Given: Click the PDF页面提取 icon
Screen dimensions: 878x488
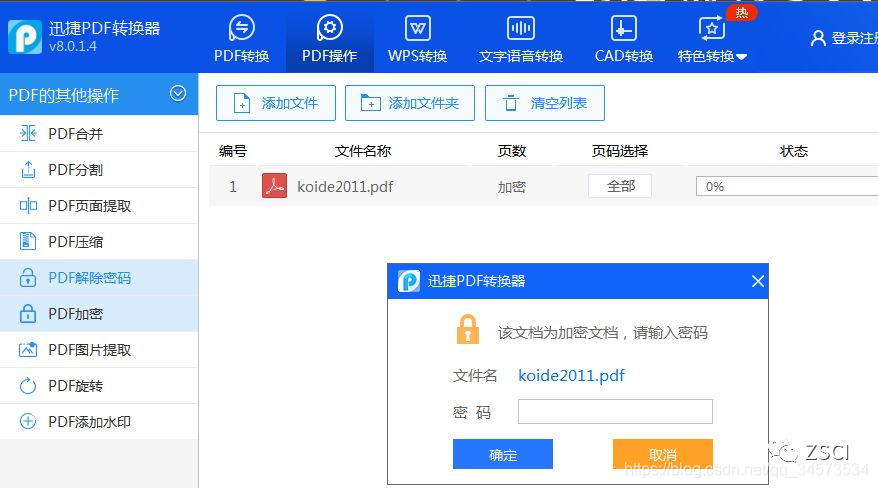Looking at the screenshot, I should pyautogui.click(x=28, y=205).
